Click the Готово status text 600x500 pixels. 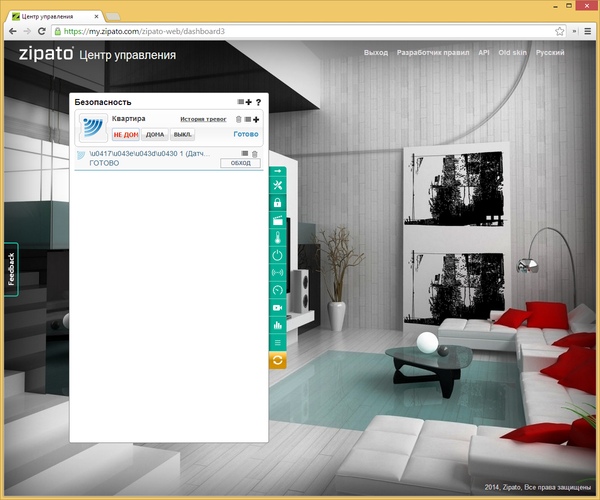tap(246, 134)
